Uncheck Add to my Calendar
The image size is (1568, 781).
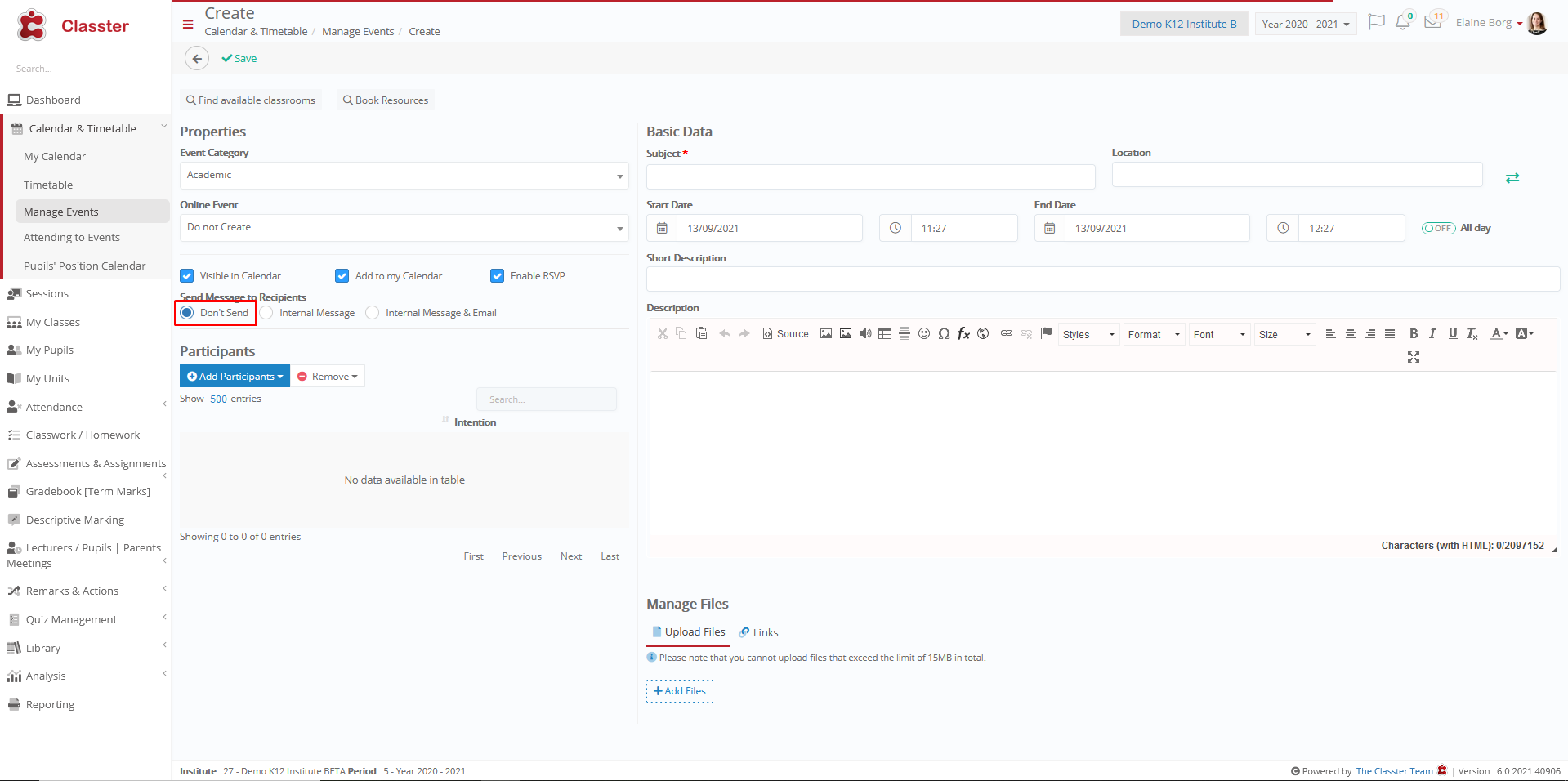point(342,276)
